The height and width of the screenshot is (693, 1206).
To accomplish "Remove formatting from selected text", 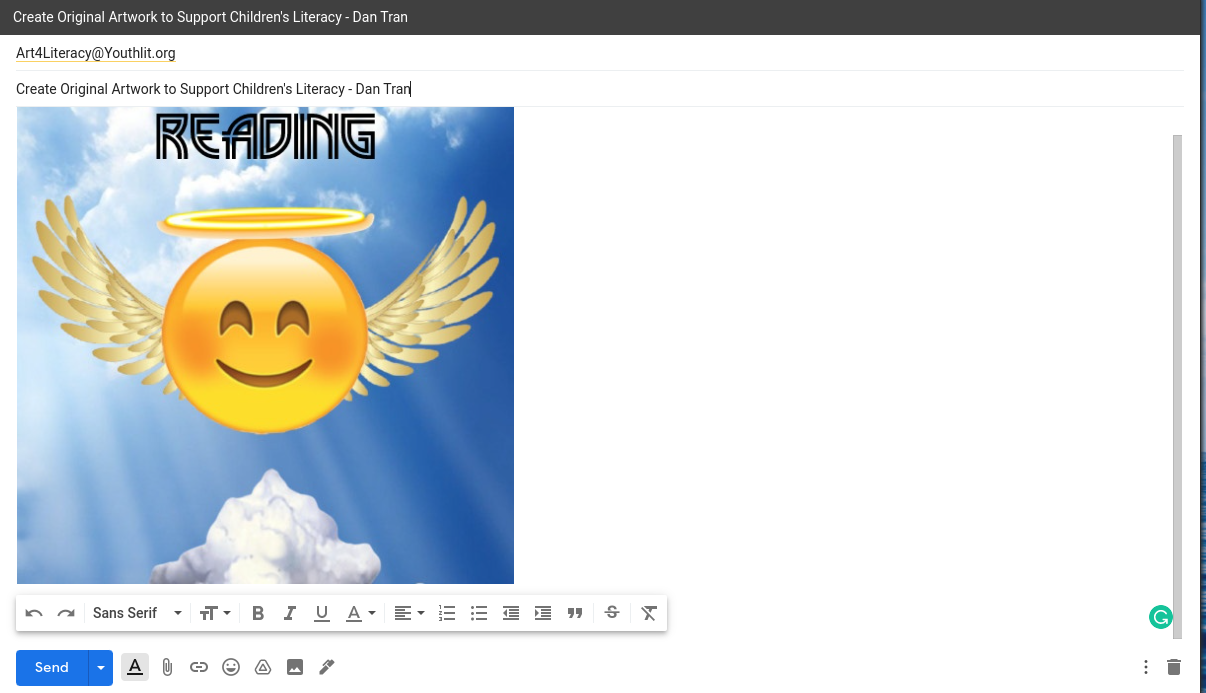I will tap(649, 613).
